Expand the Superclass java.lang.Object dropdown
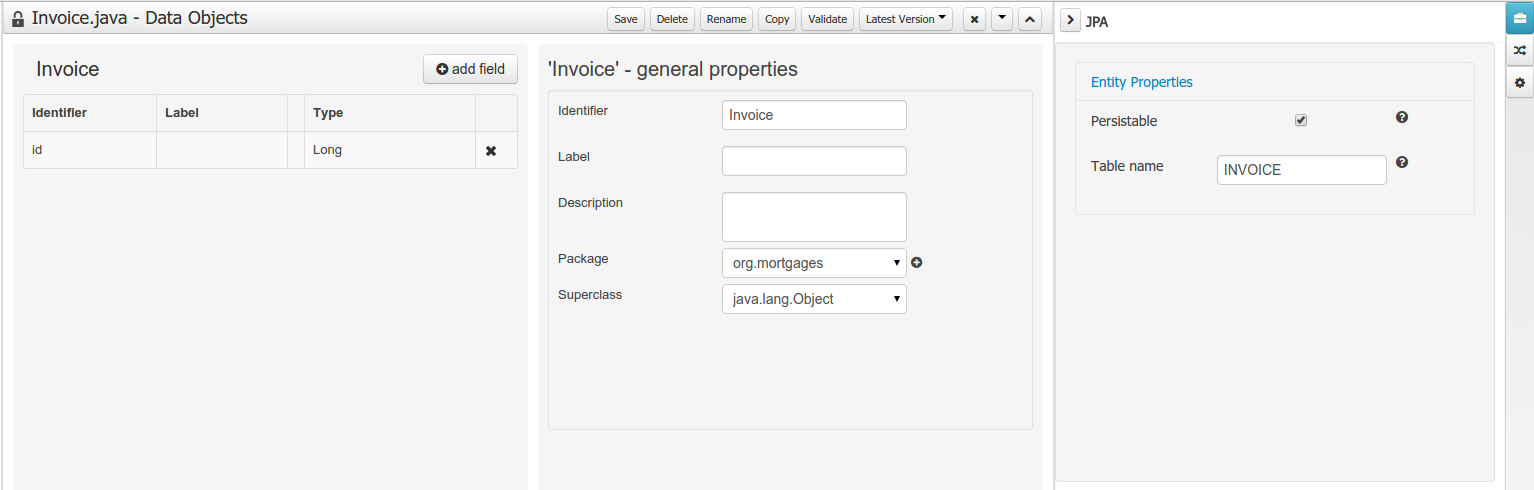Viewport: 1534px width, 490px height. (814, 299)
